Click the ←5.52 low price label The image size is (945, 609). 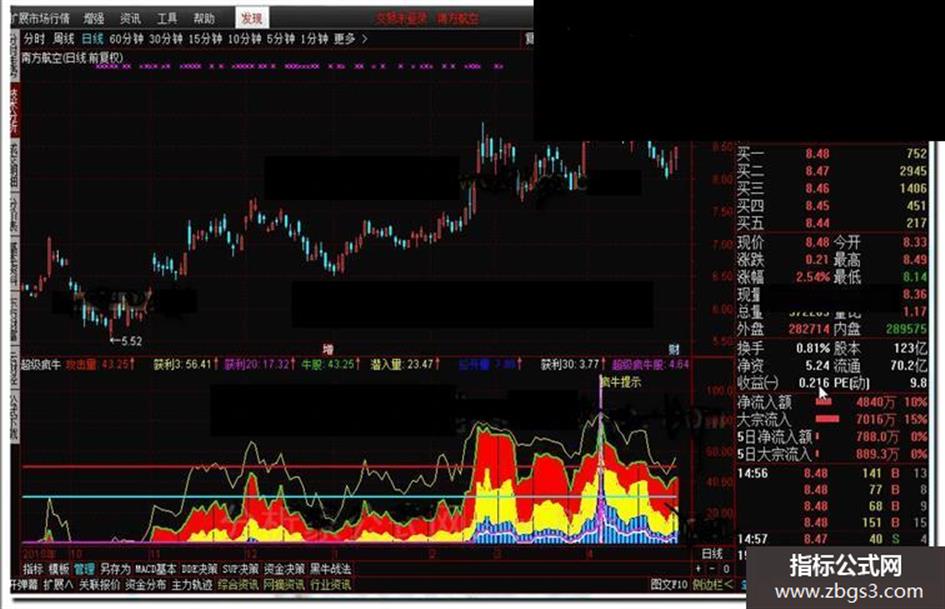point(126,341)
